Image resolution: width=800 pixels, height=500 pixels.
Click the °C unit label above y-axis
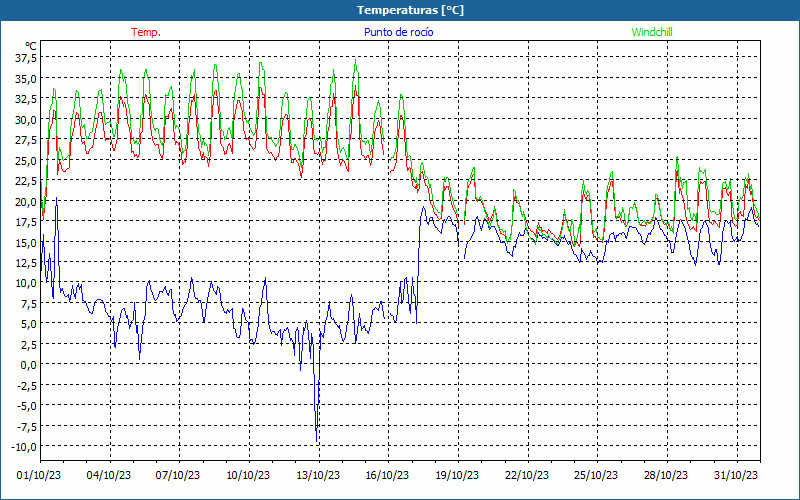tap(30, 46)
